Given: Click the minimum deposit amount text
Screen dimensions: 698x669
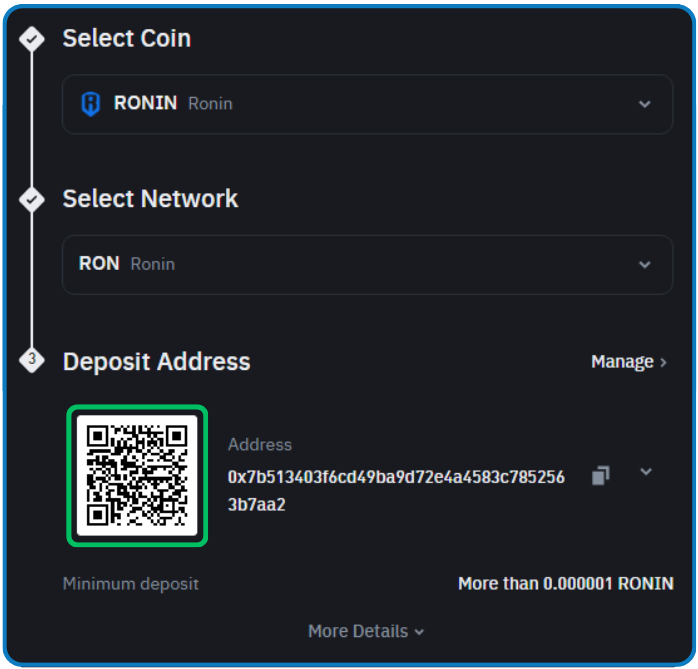Looking at the screenshot, I should point(566,584).
